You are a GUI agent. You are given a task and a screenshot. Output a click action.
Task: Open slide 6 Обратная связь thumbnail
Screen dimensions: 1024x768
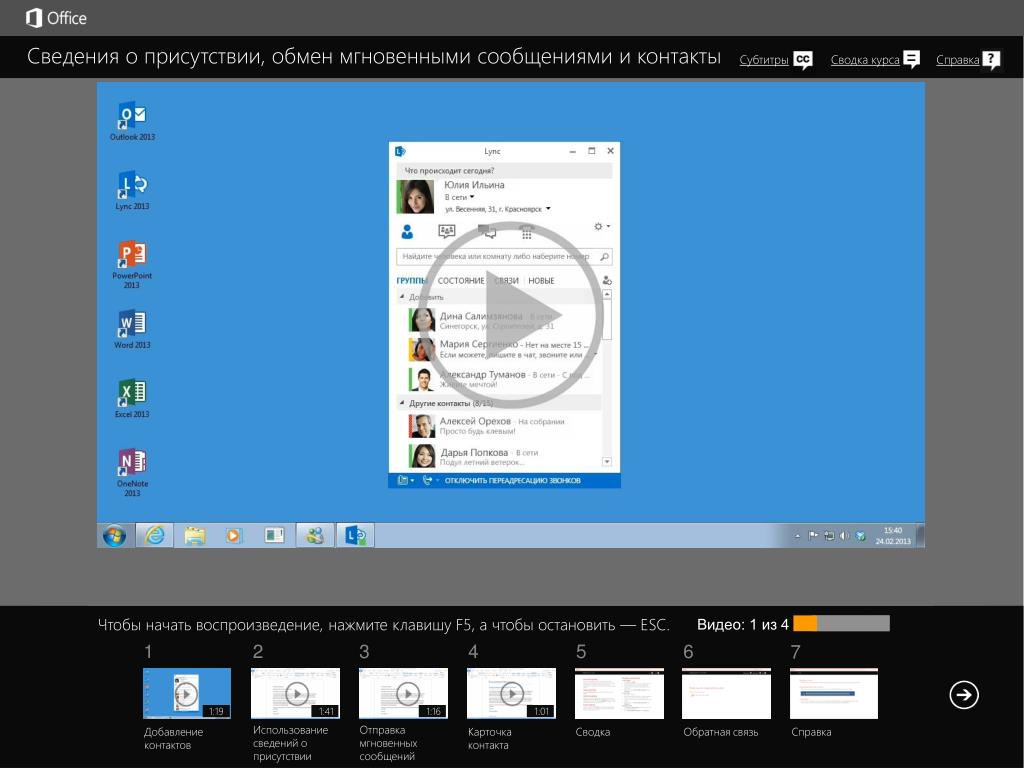coord(726,693)
